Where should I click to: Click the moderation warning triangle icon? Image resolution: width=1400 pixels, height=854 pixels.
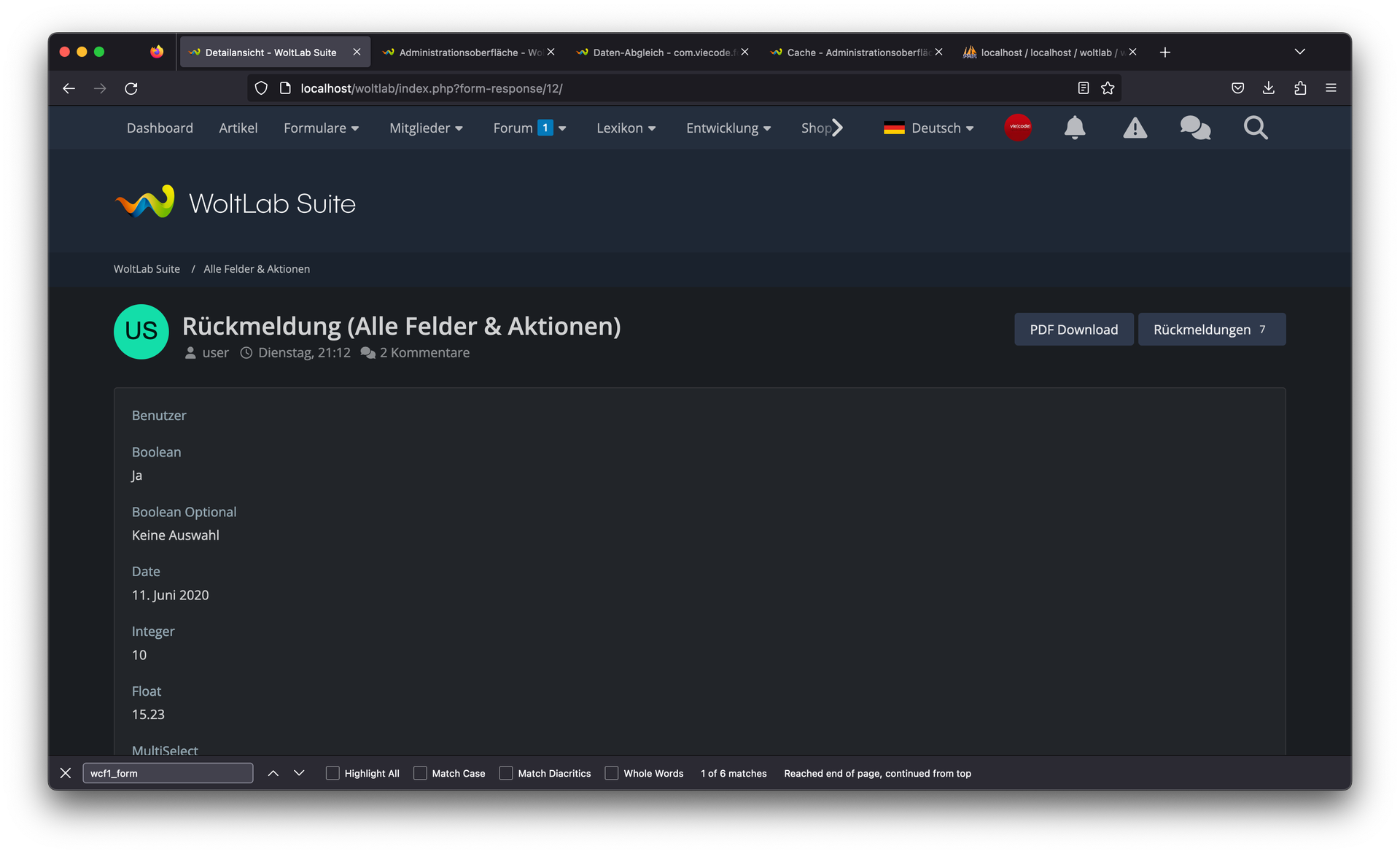[x=1135, y=128]
